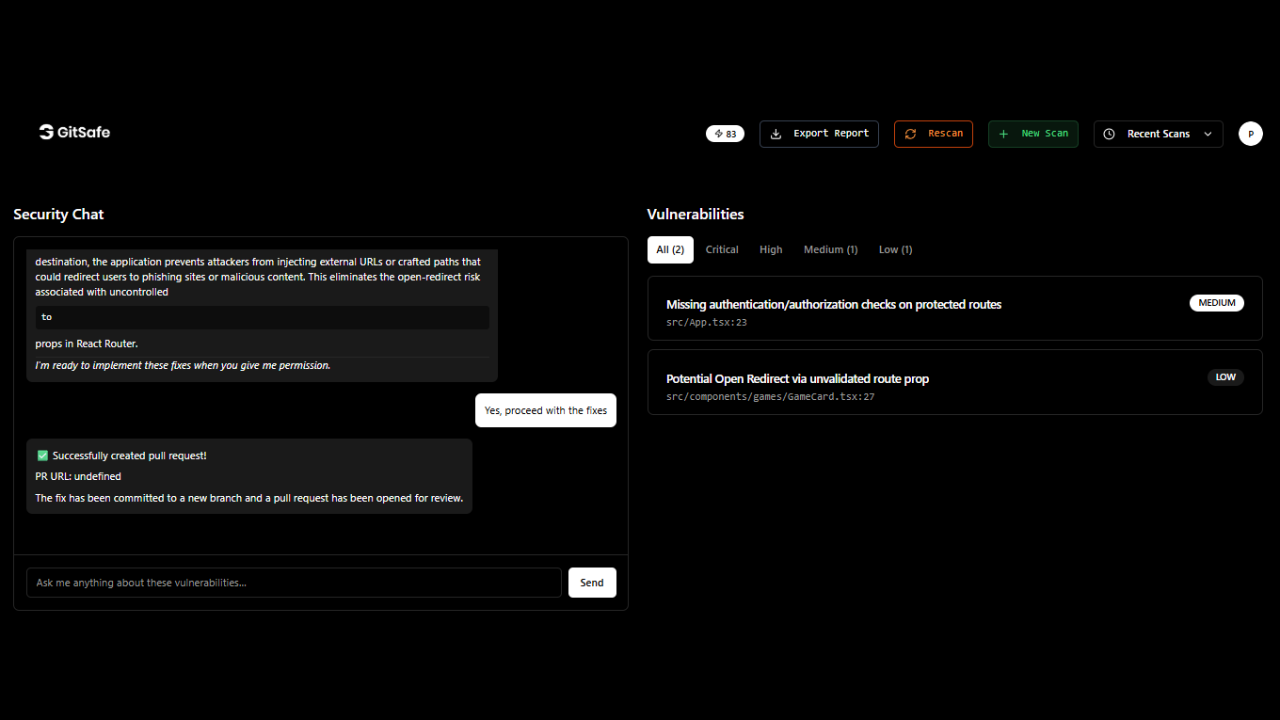Start a Rescan of the repository
This screenshot has width=1280, height=720.
(x=933, y=133)
